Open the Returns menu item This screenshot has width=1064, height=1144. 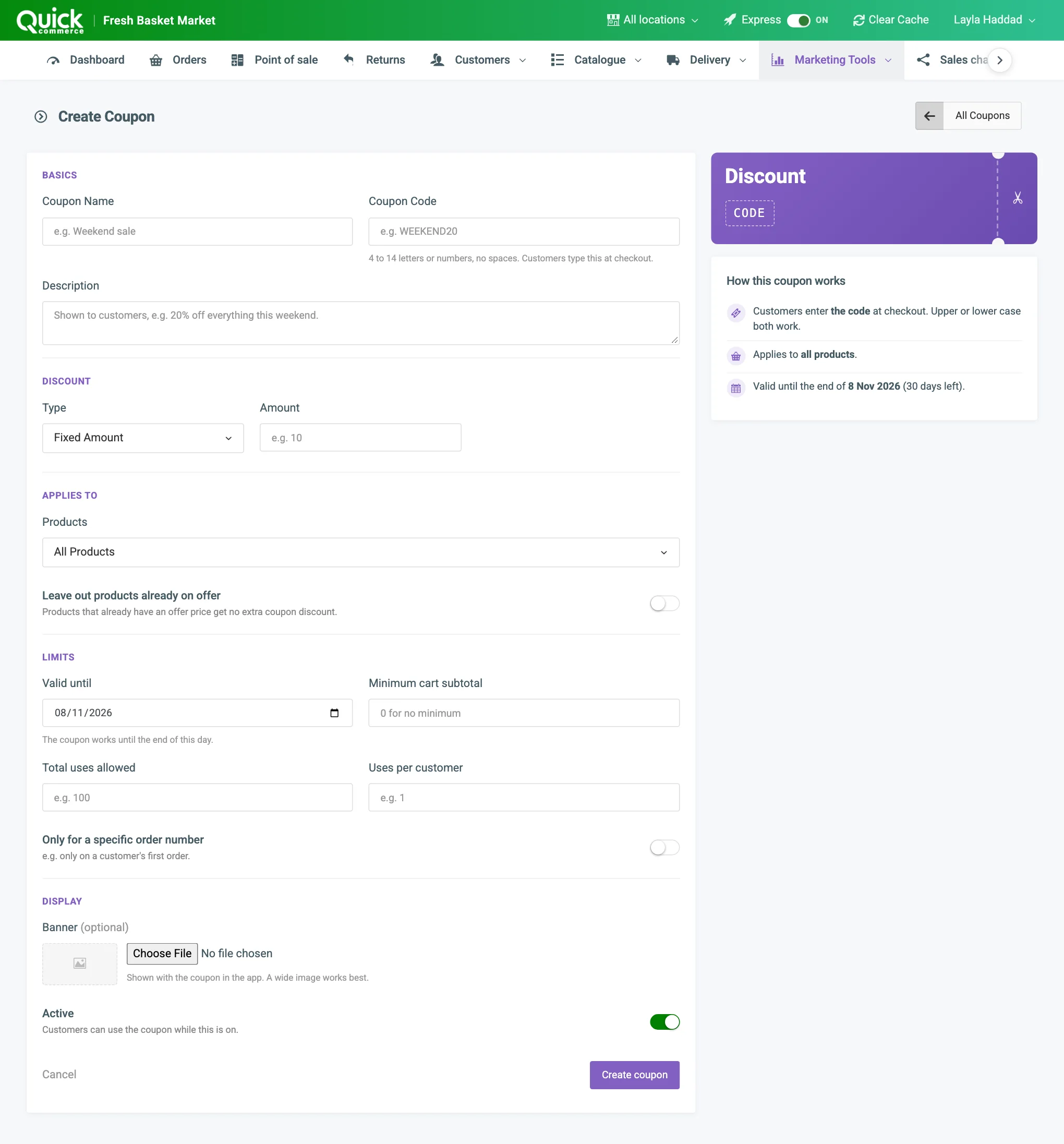[x=374, y=60]
